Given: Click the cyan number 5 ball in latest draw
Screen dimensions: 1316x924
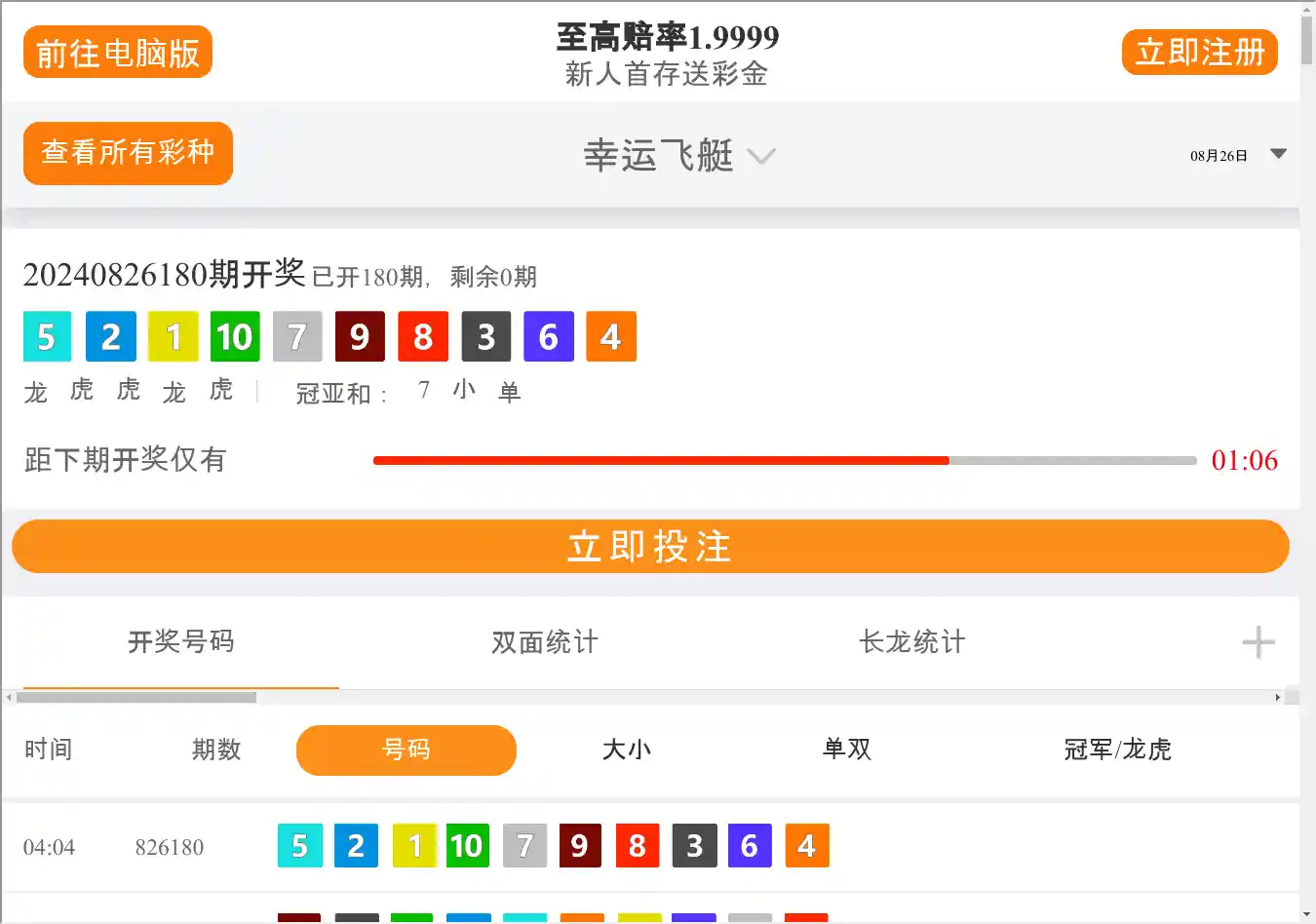Looking at the screenshot, I should 47,337.
